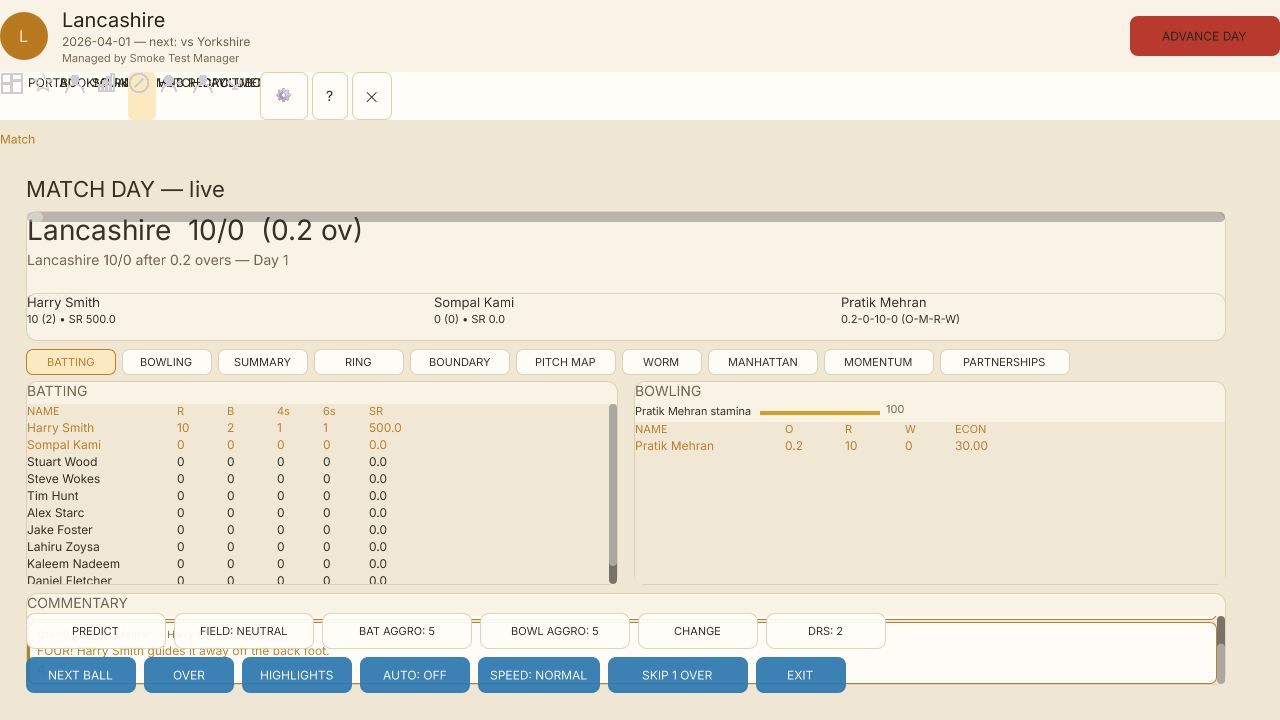
Task: Select Tim Hunt in batting table
Action: click(x=318, y=496)
